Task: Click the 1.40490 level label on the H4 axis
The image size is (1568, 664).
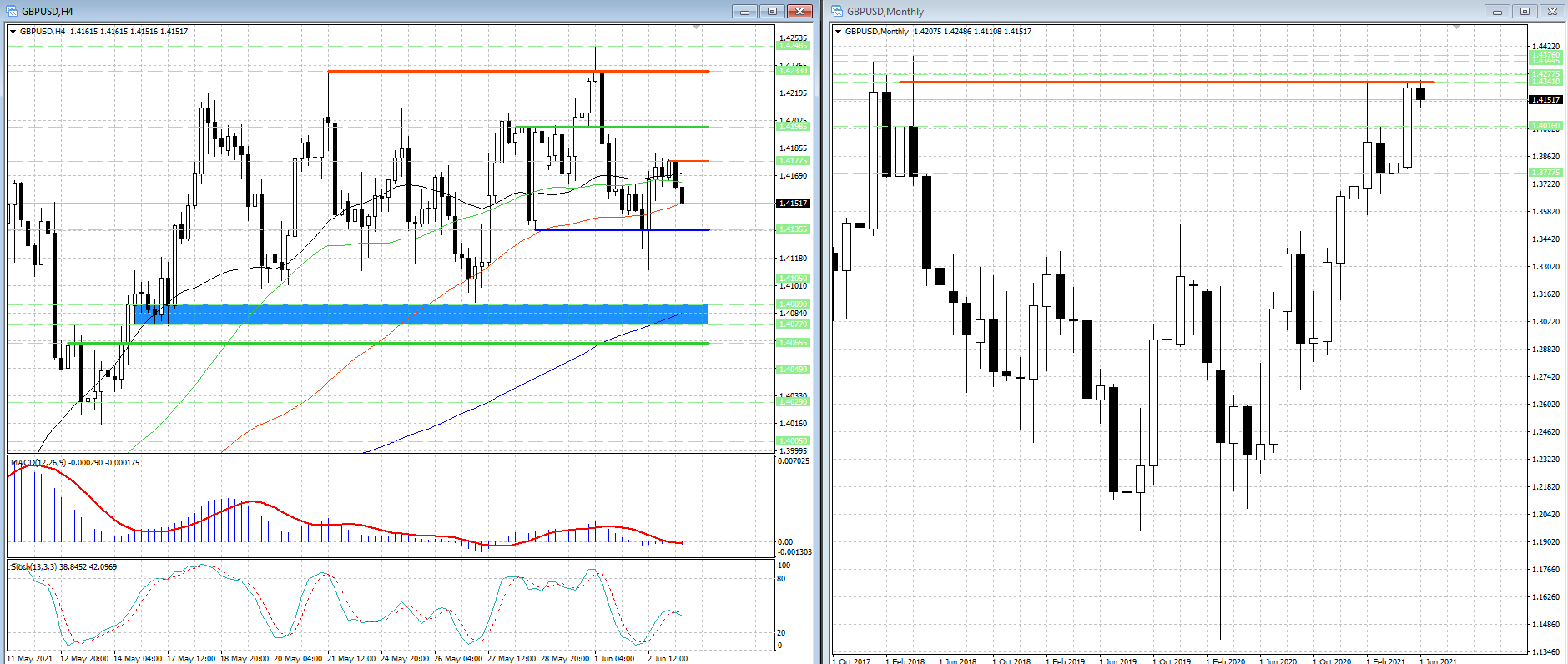Action: click(793, 370)
